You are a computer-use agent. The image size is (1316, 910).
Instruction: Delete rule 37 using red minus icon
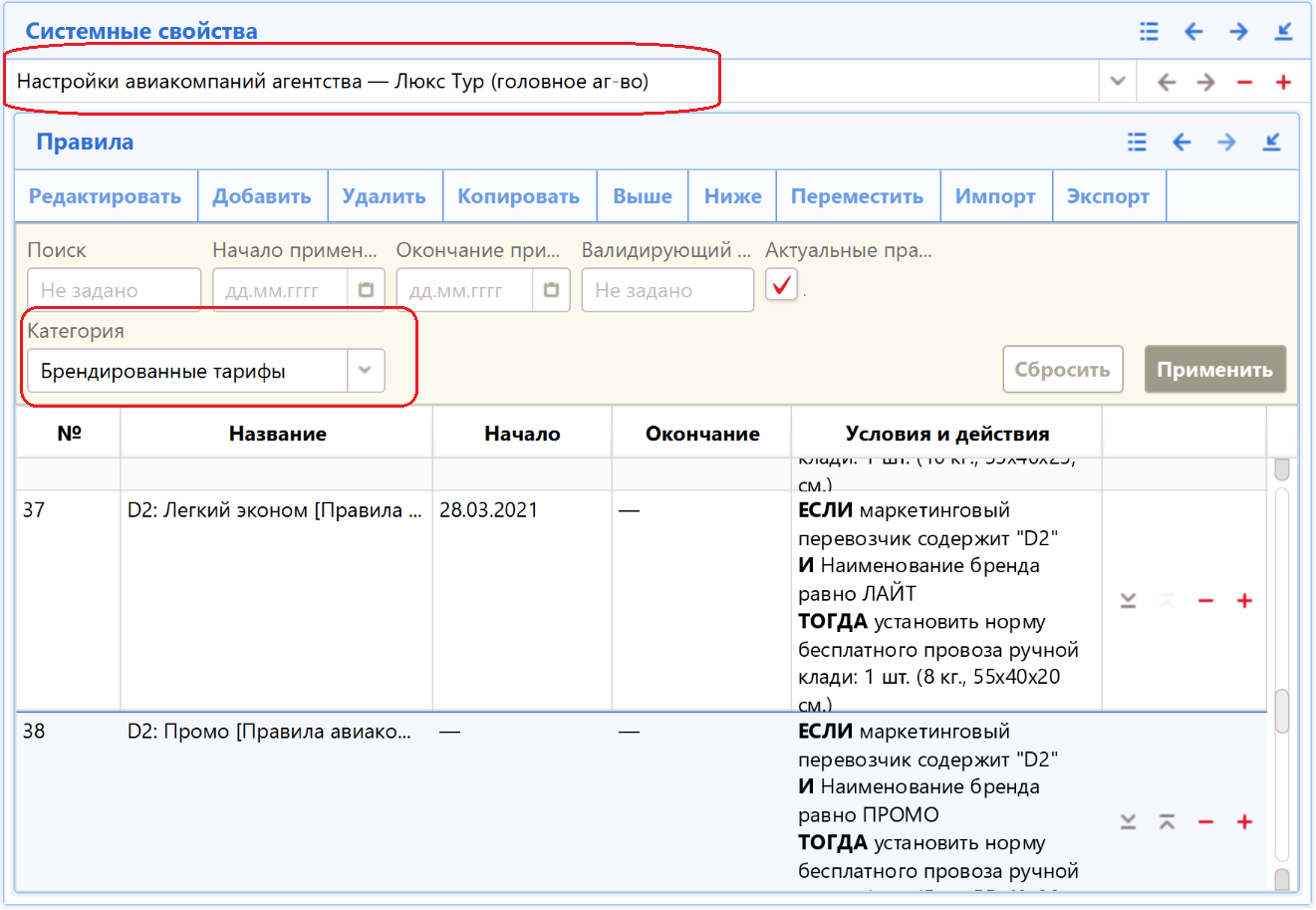tap(1205, 601)
